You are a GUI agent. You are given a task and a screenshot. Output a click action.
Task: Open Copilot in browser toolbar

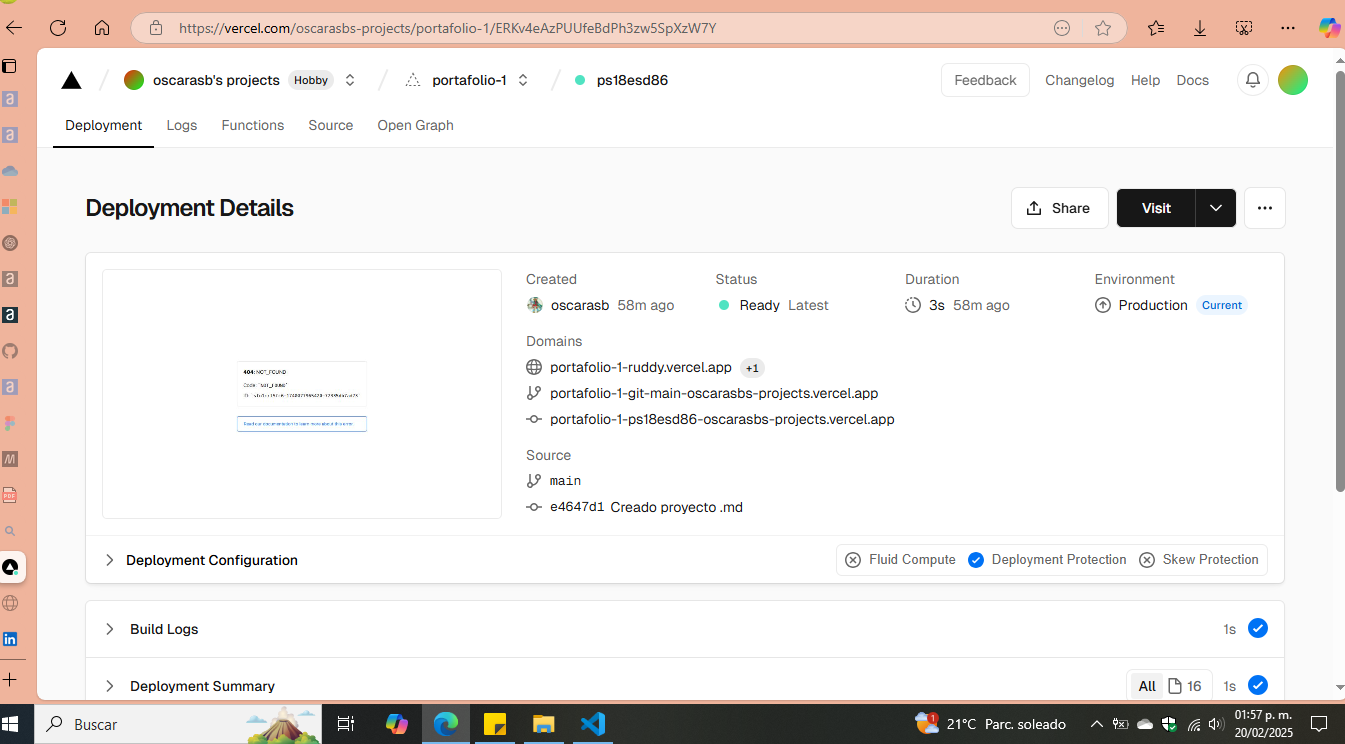[1329, 28]
